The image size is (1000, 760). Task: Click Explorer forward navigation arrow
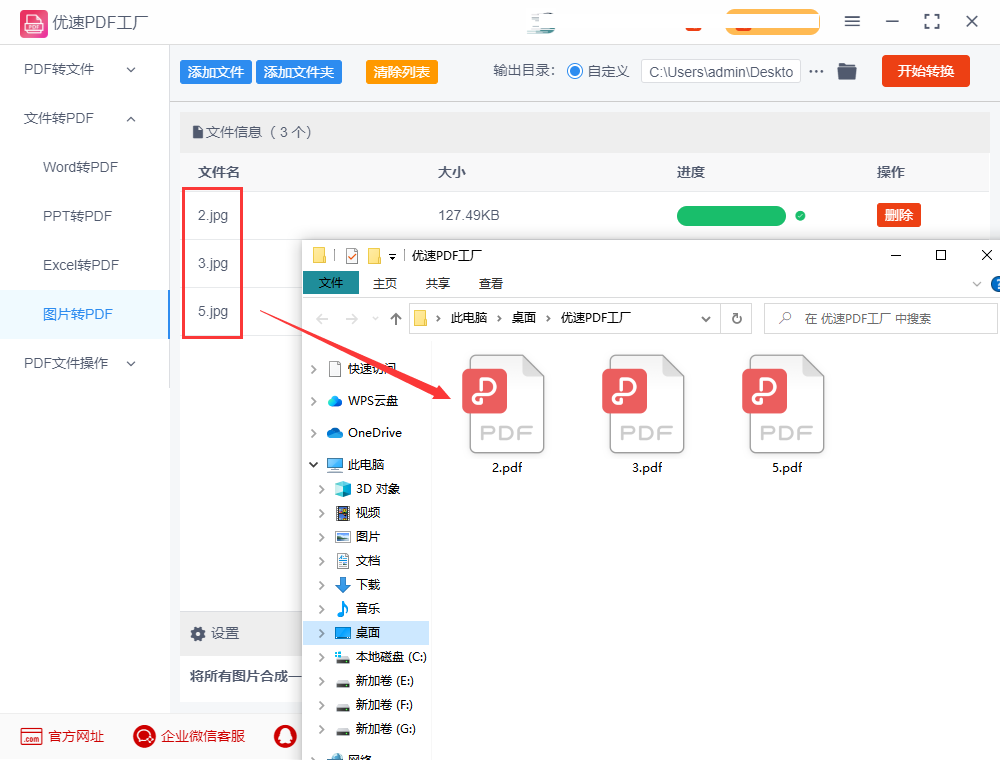(x=351, y=318)
